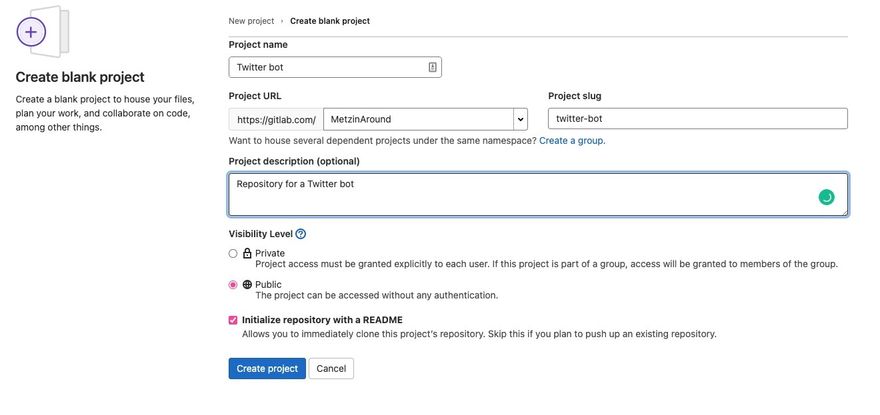Select the Public visibility radio button
The image size is (880, 415).
point(233,285)
